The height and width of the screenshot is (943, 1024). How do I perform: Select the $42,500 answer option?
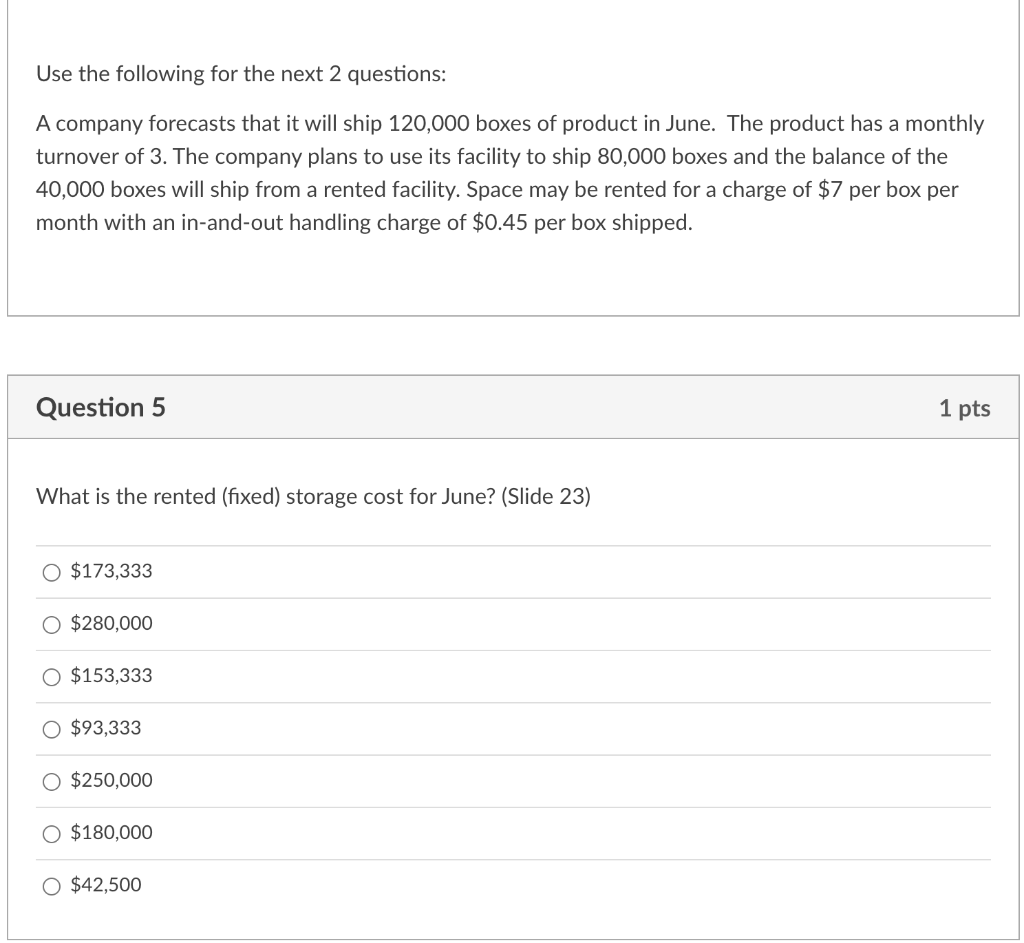coord(51,885)
